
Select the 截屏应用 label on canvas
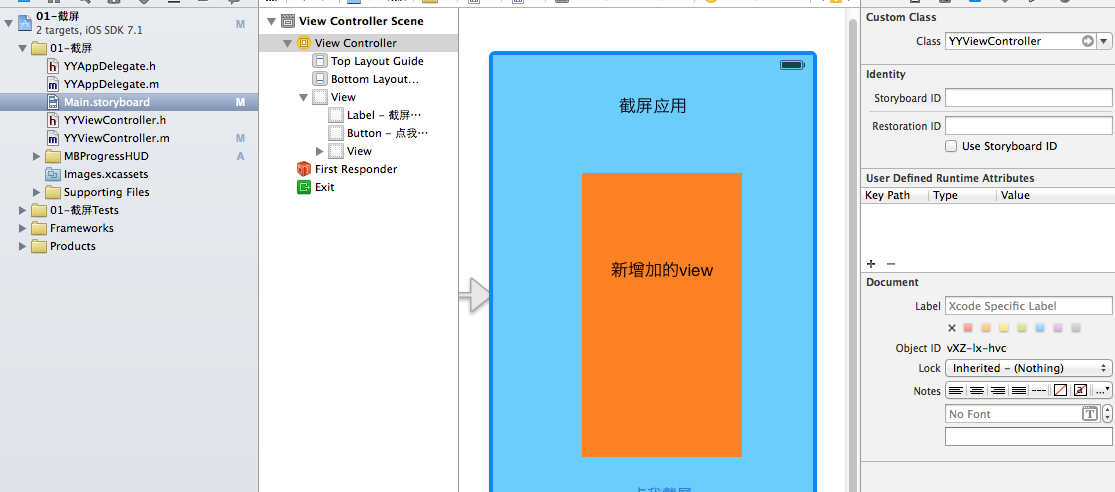653,107
